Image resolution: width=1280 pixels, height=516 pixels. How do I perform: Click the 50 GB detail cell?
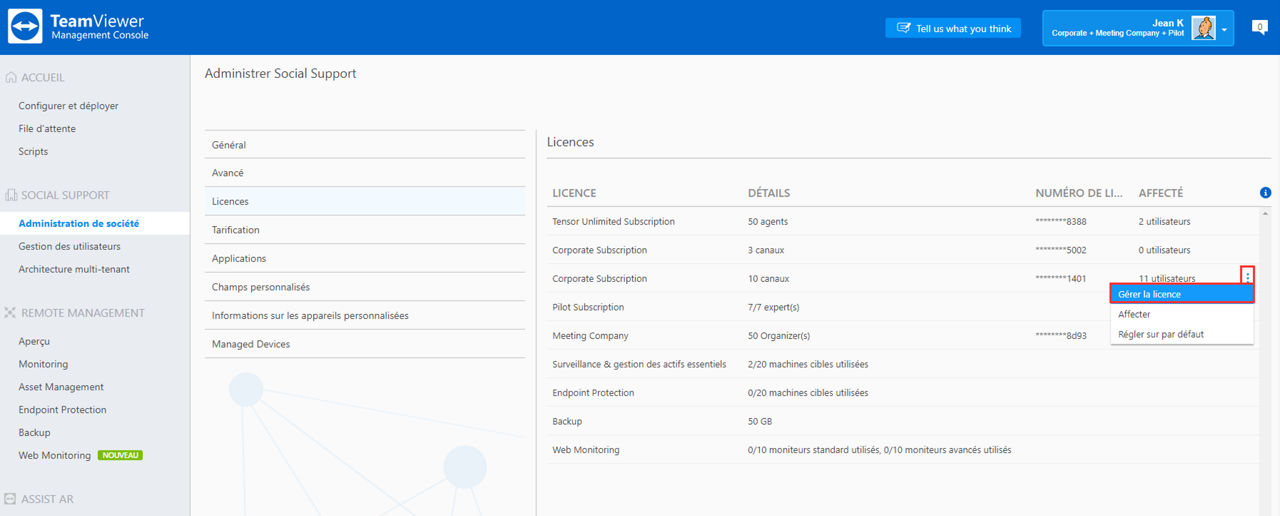(x=762, y=422)
